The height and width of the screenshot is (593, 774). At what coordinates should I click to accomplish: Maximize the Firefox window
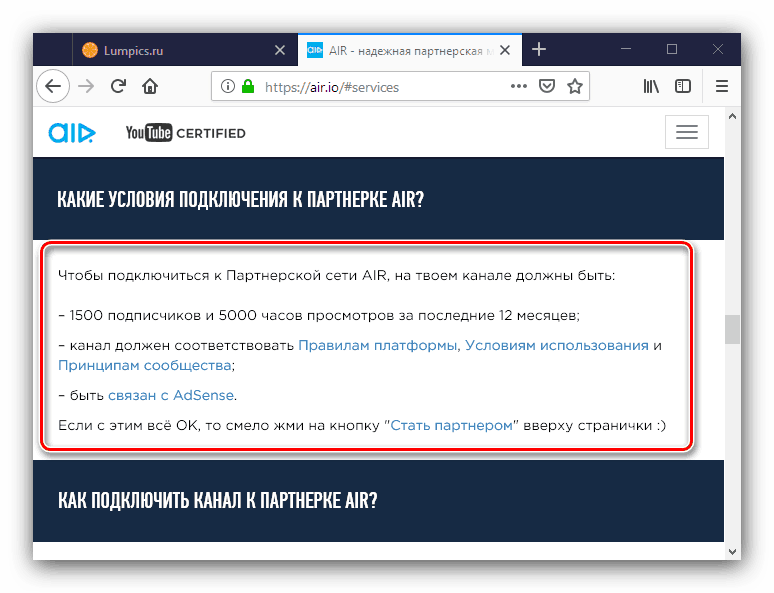pyautogui.click(x=672, y=49)
